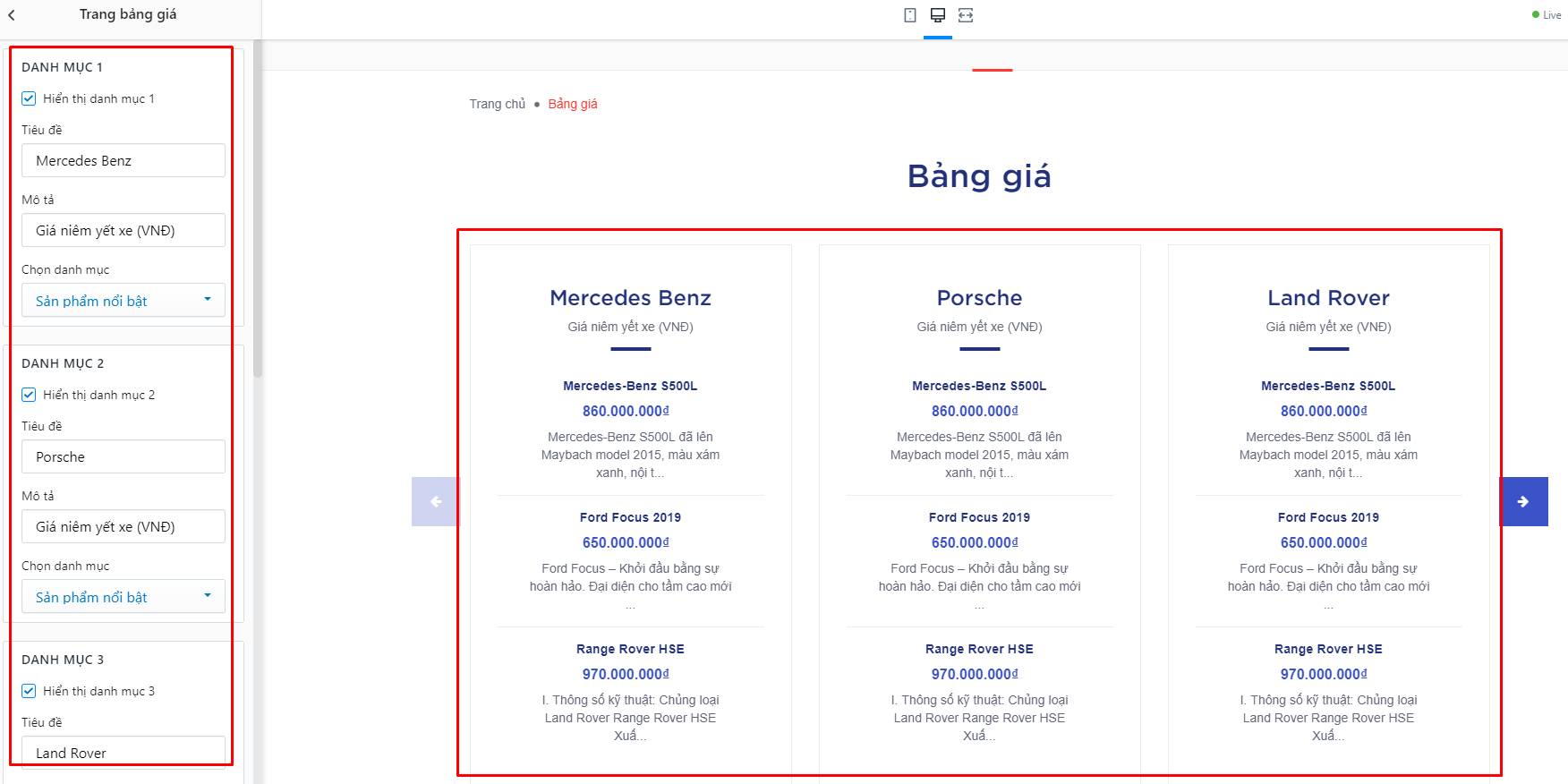Click the 860.000.000₫ price in the Land Rover column
Viewport: 1568px width, 784px height.
click(x=1324, y=411)
